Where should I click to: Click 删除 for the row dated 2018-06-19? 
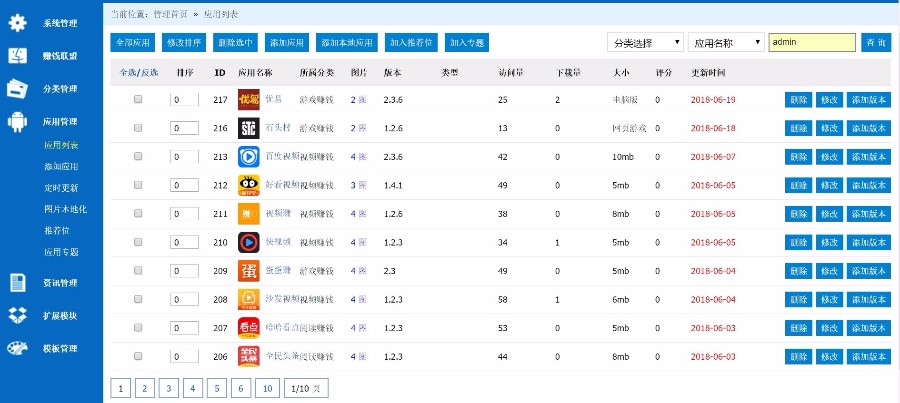(x=798, y=99)
